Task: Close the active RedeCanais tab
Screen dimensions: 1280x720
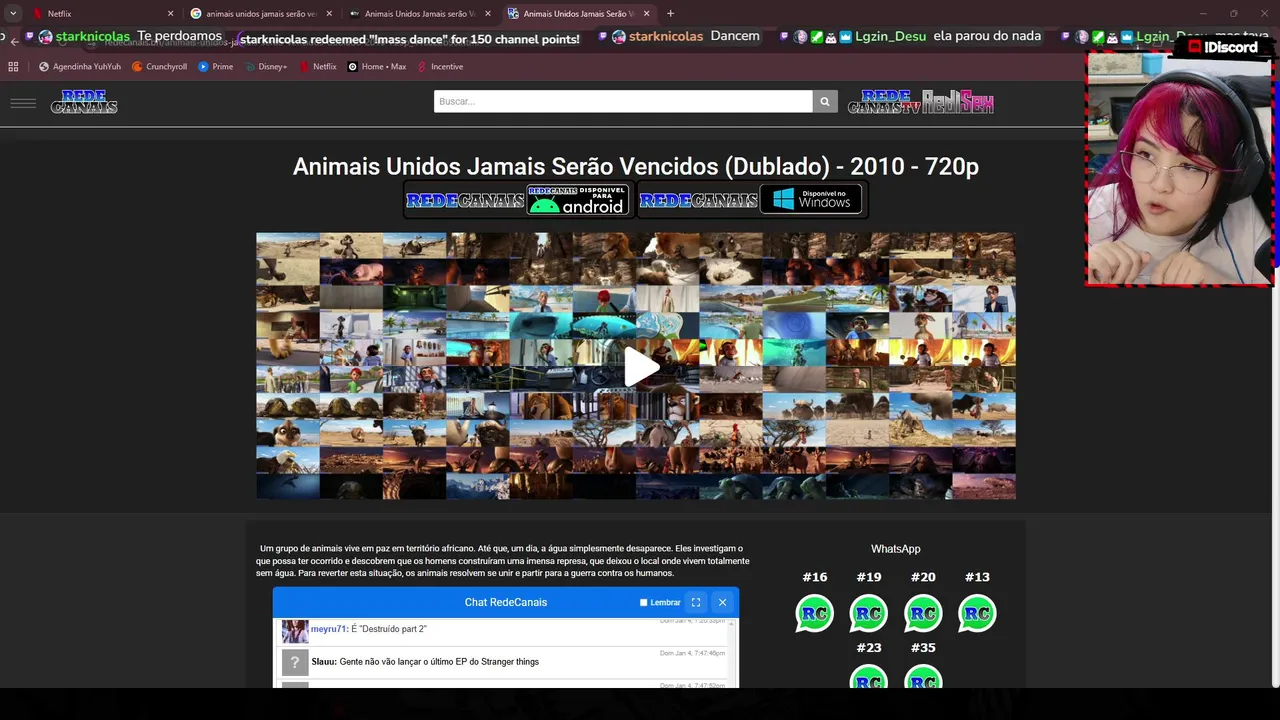Action: (x=647, y=14)
